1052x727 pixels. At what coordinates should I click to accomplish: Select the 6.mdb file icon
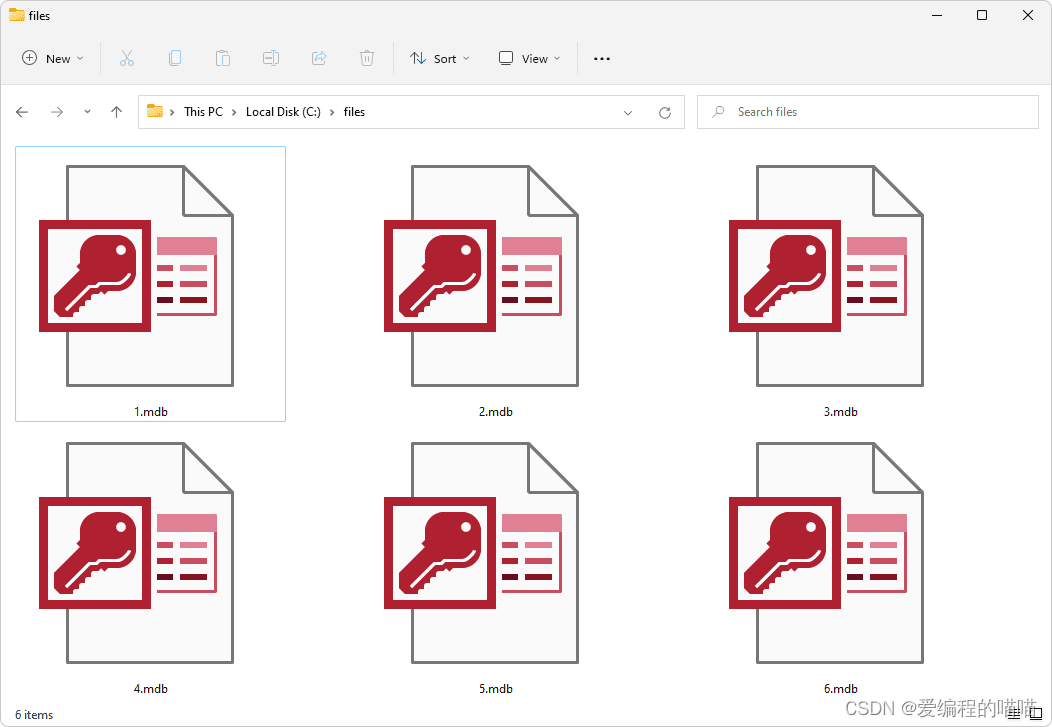point(827,553)
